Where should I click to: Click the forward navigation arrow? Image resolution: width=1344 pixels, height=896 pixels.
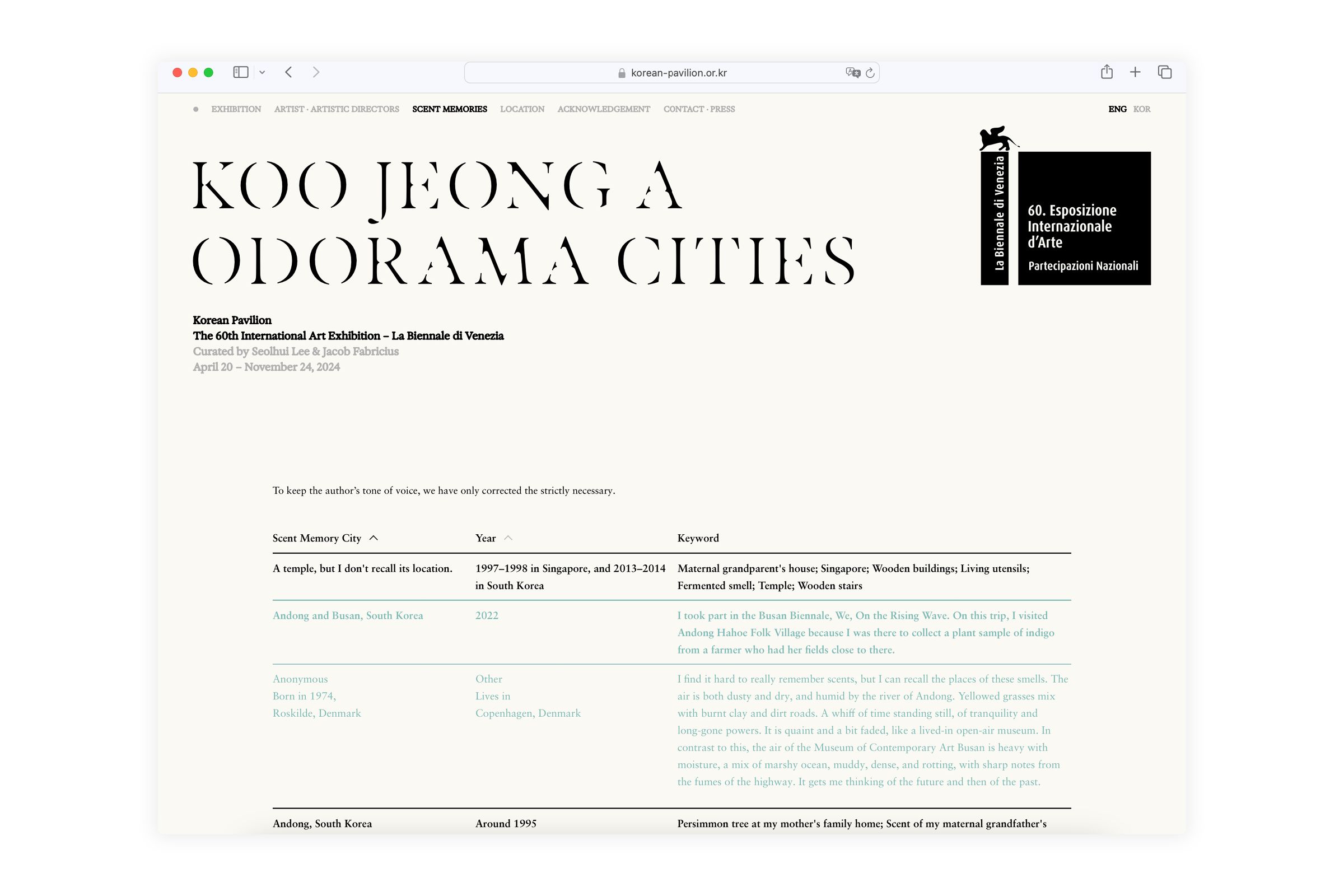[x=316, y=73]
